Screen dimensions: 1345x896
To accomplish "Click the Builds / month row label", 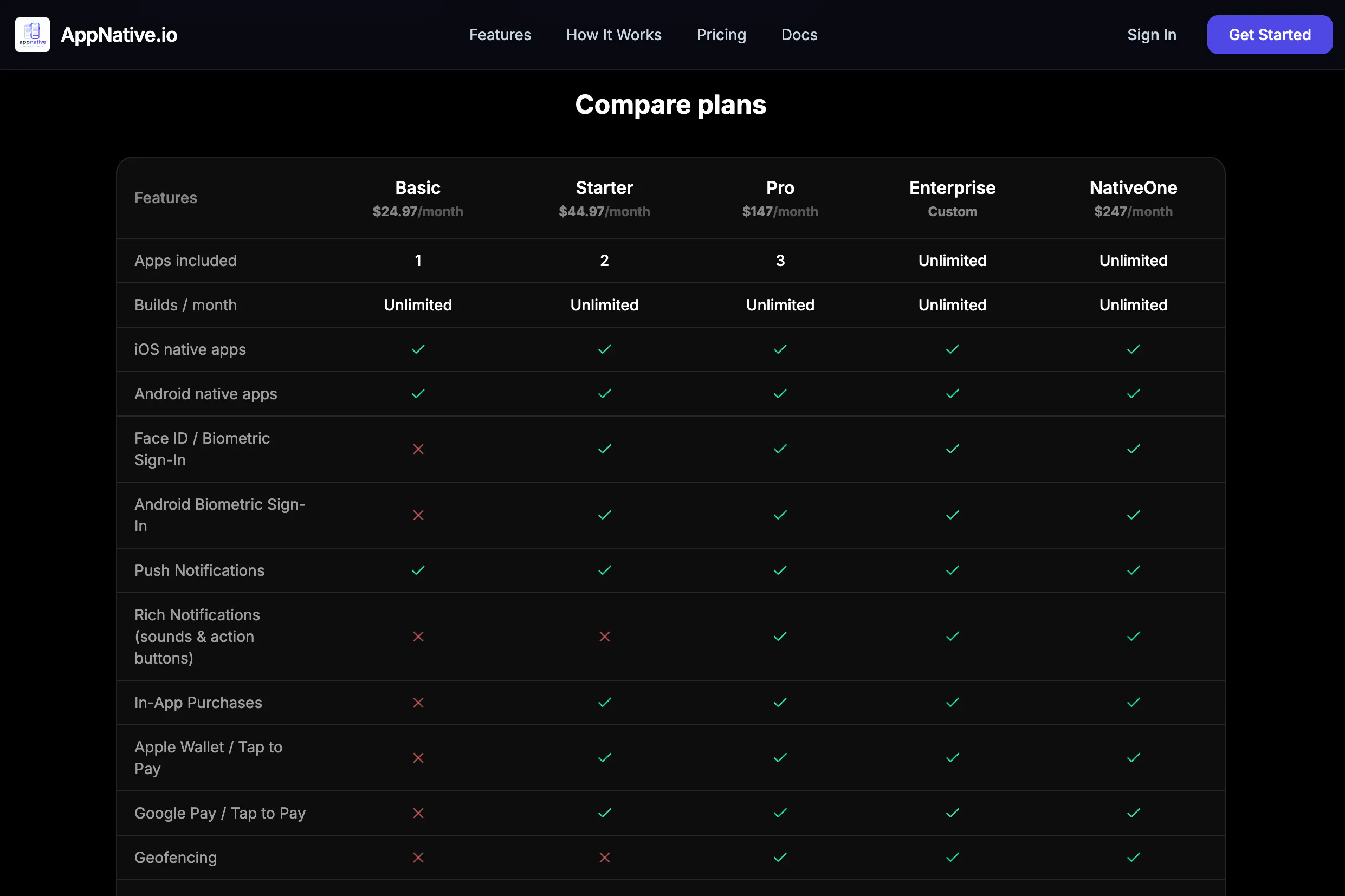I will point(185,305).
